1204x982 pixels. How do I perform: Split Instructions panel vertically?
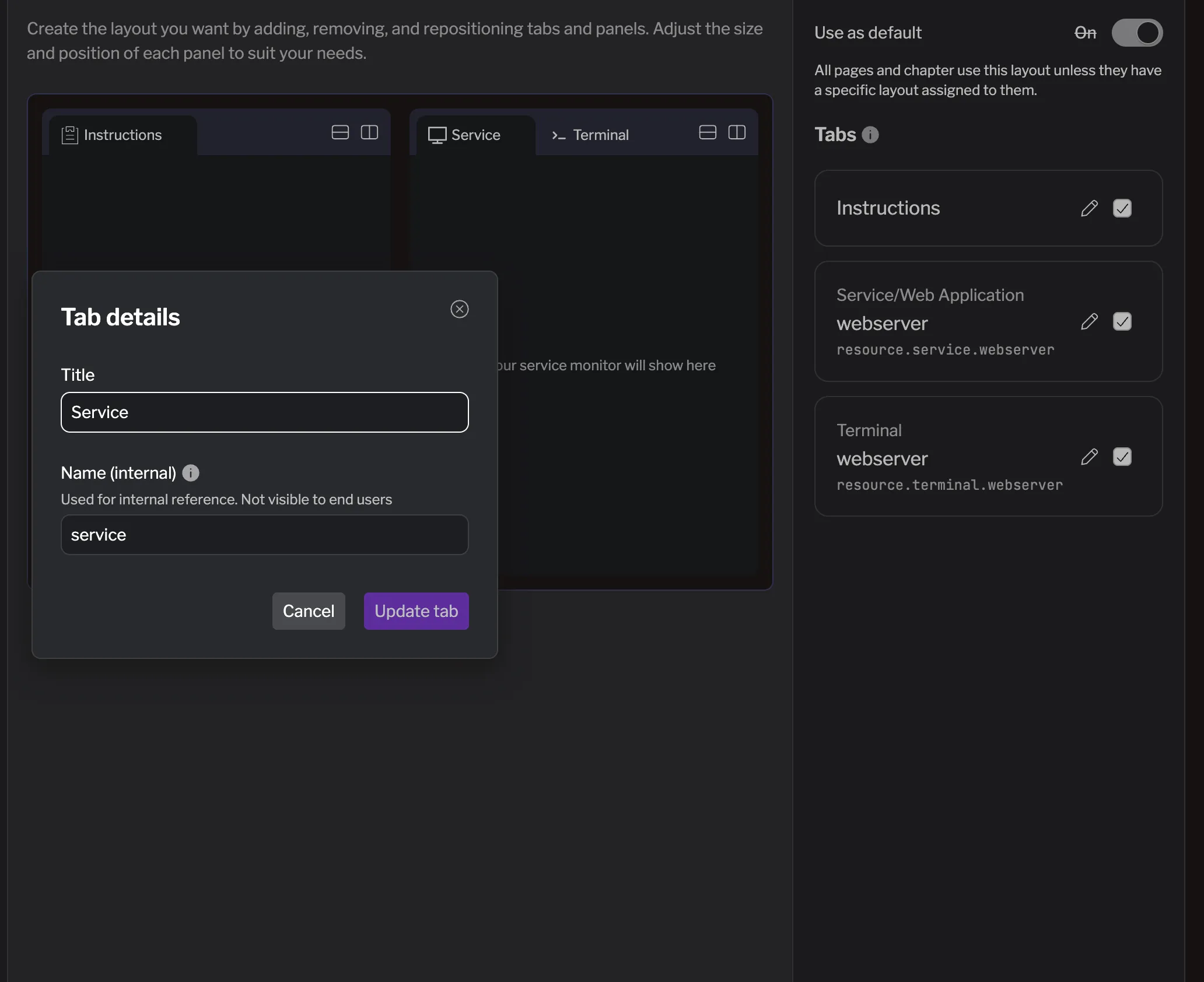pos(369,132)
